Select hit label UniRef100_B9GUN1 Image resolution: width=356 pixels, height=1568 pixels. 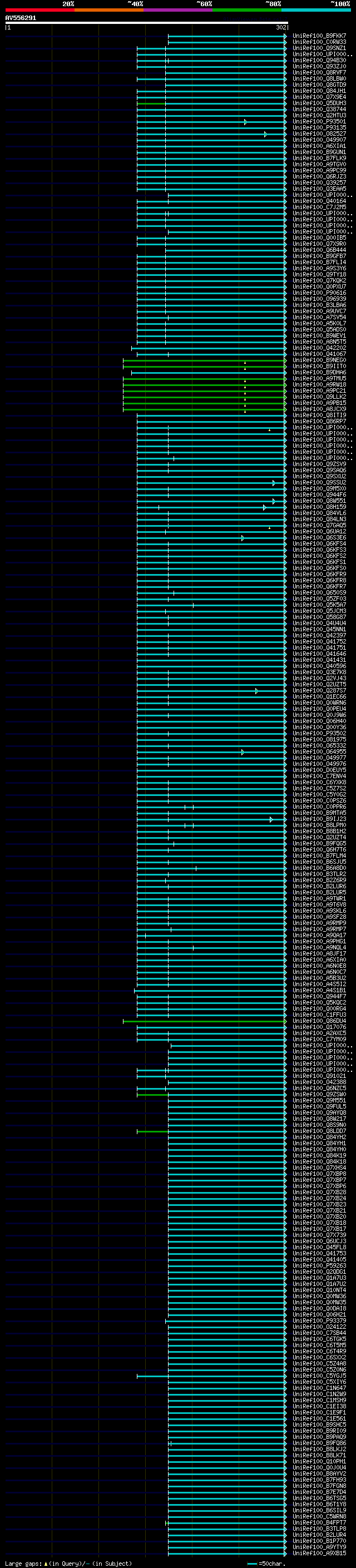click(319, 152)
